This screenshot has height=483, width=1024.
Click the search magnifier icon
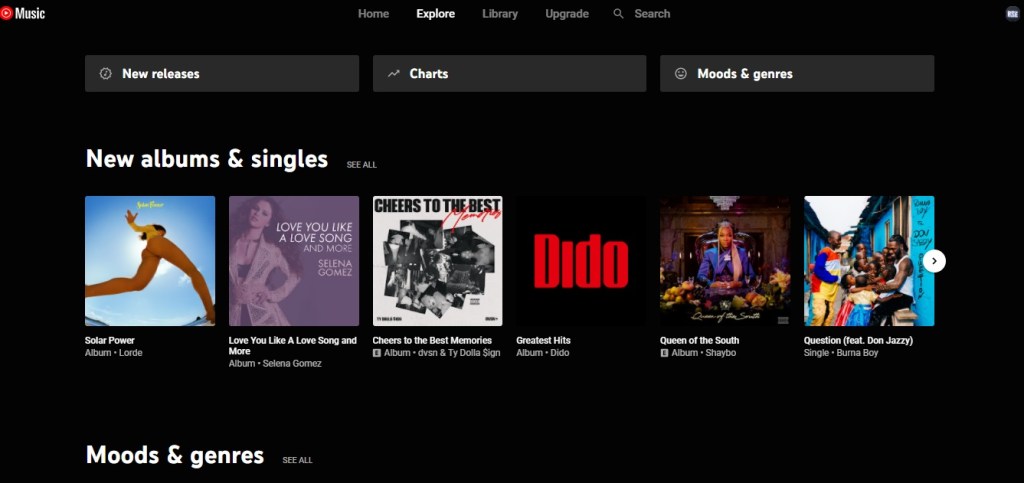[618, 14]
